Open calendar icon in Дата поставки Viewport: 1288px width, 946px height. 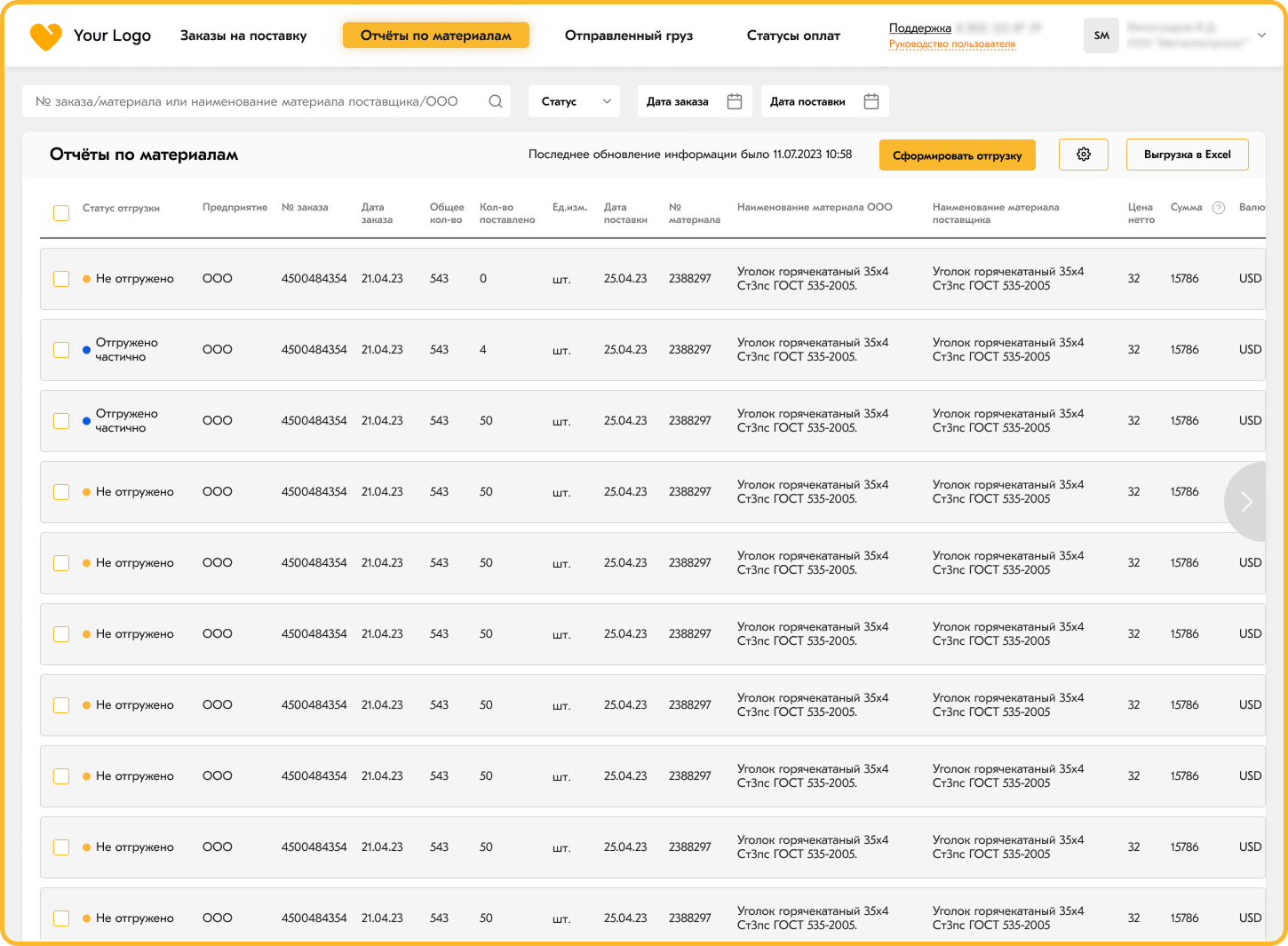pos(871,101)
